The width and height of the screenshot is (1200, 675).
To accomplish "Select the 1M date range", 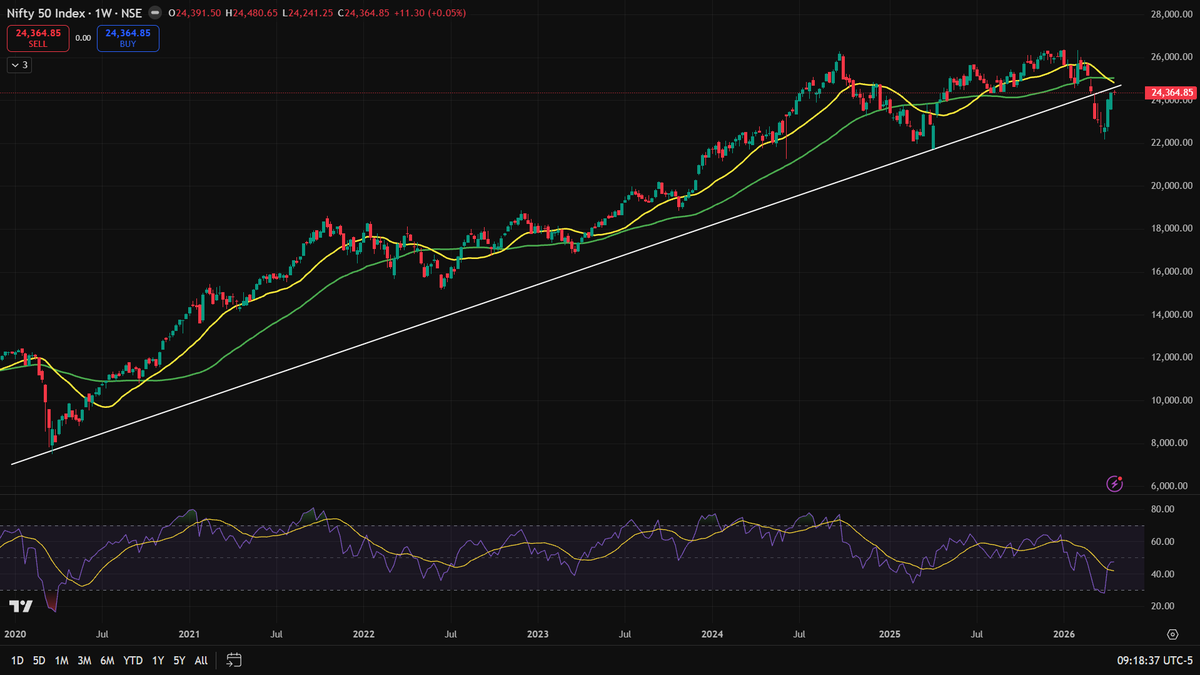I will [x=62, y=660].
